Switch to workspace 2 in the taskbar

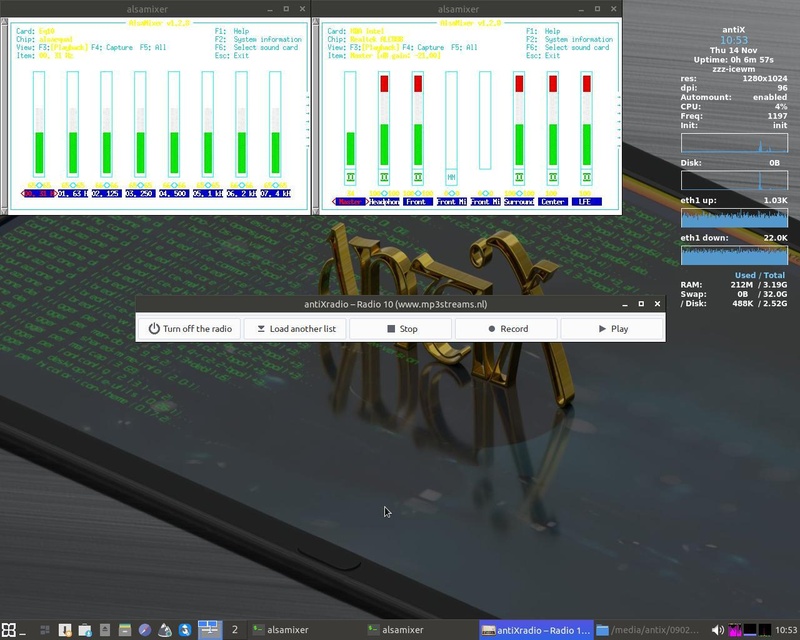coord(235,630)
